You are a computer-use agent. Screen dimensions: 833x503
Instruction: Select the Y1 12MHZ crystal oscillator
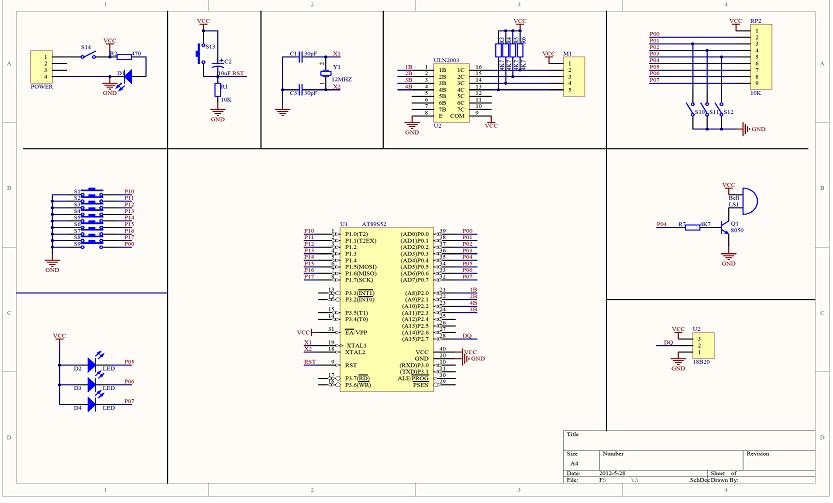pyautogui.click(x=324, y=74)
